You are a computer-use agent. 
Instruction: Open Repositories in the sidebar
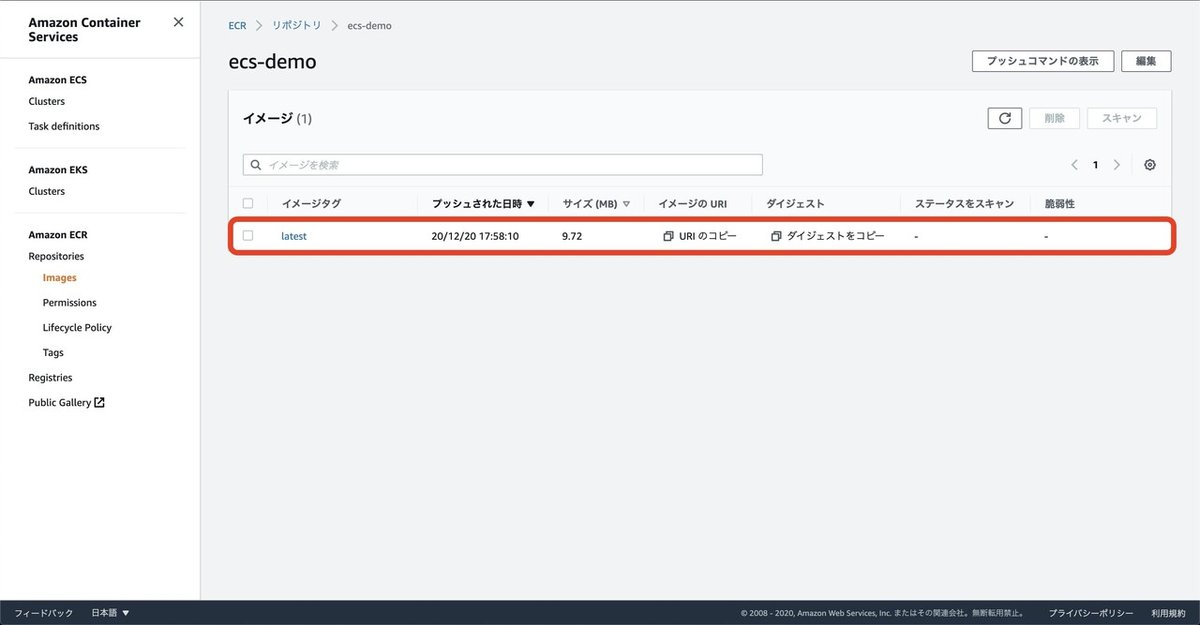[56, 257]
